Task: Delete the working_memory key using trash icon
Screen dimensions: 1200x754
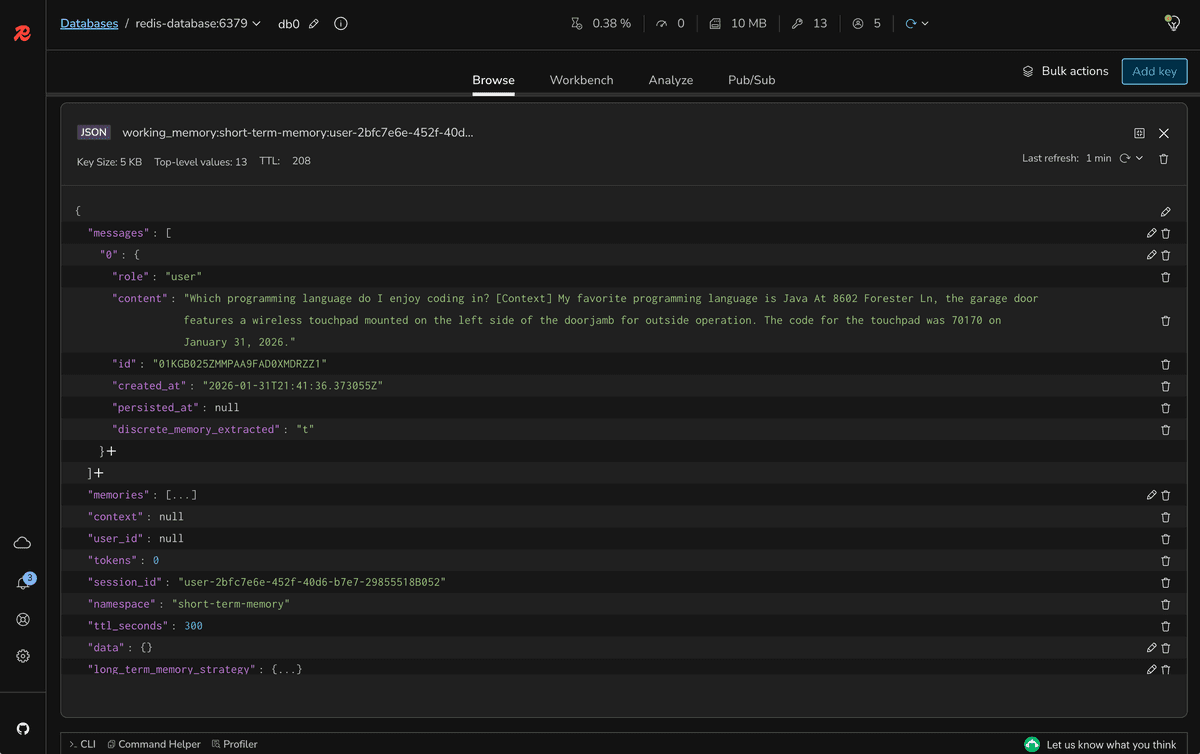Action: click(x=1163, y=158)
